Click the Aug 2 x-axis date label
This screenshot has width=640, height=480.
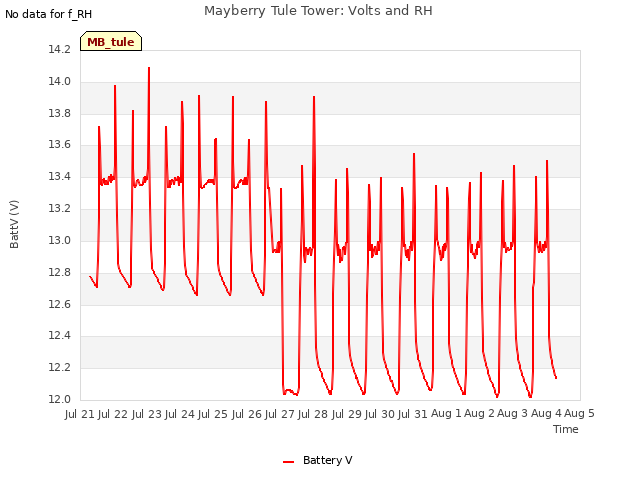coord(480,414)
